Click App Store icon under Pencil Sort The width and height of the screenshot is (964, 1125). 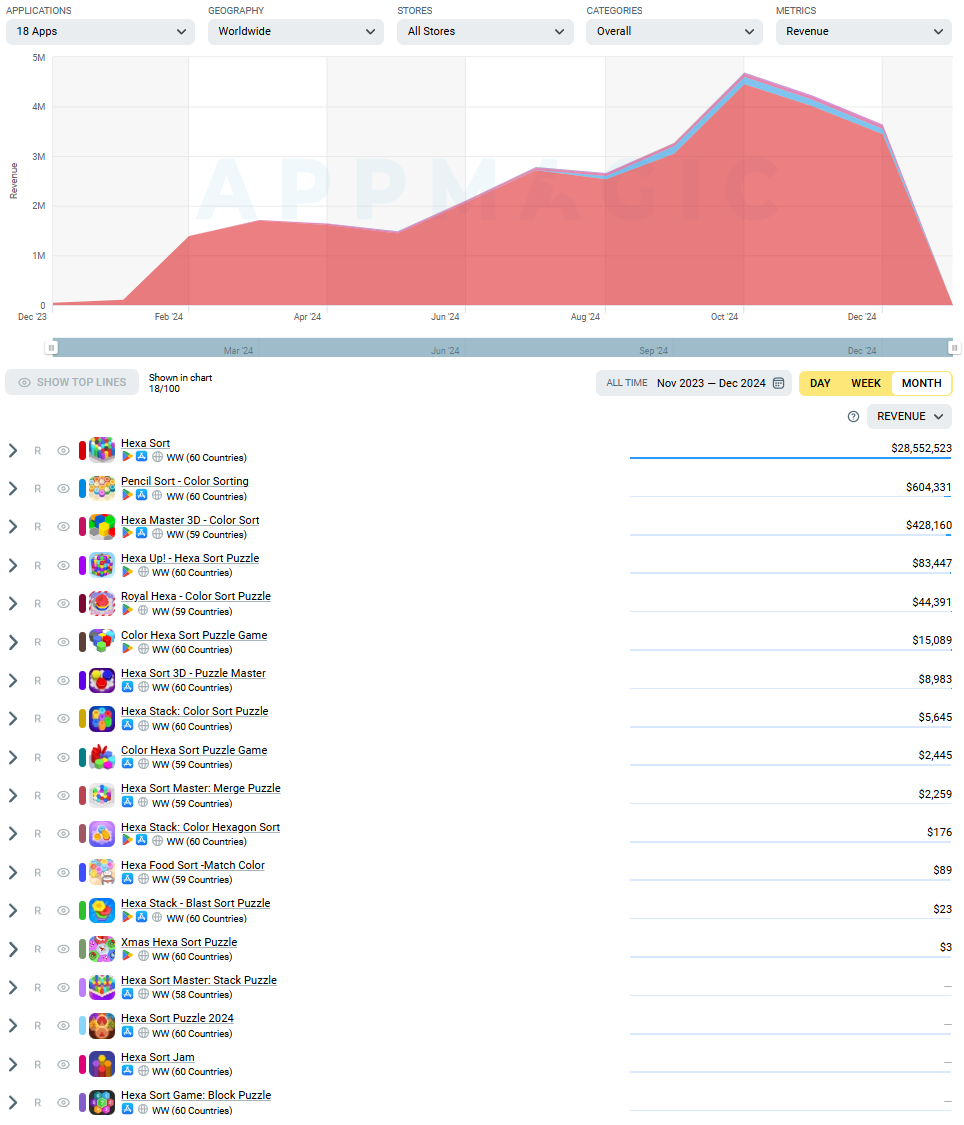tap(141, 496)
